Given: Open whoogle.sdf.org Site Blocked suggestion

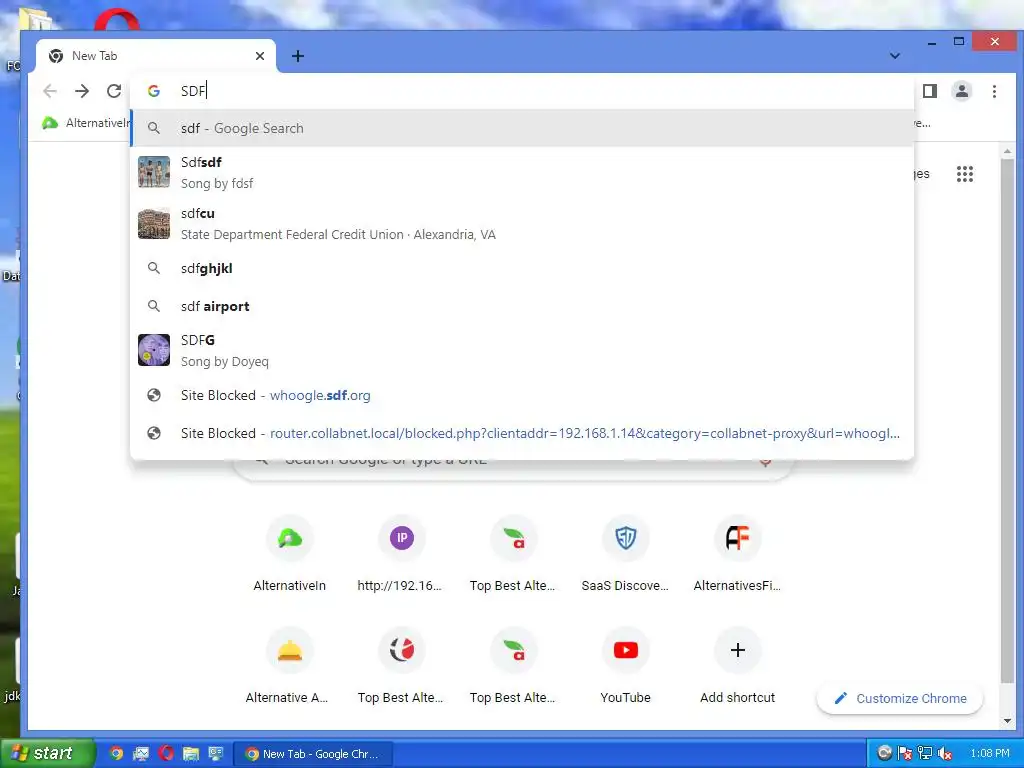Looking at the screenshot, I should 522,395.
